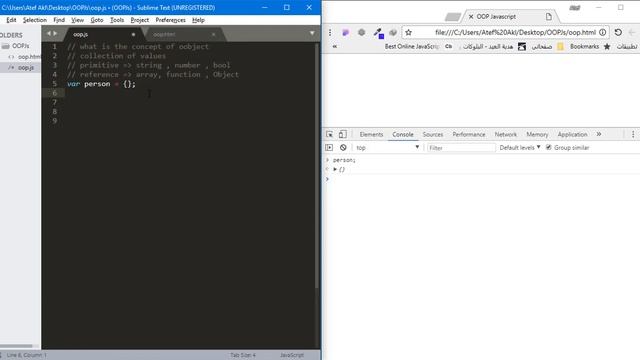Open the Selection menu
640x360 pixels.
35,20
